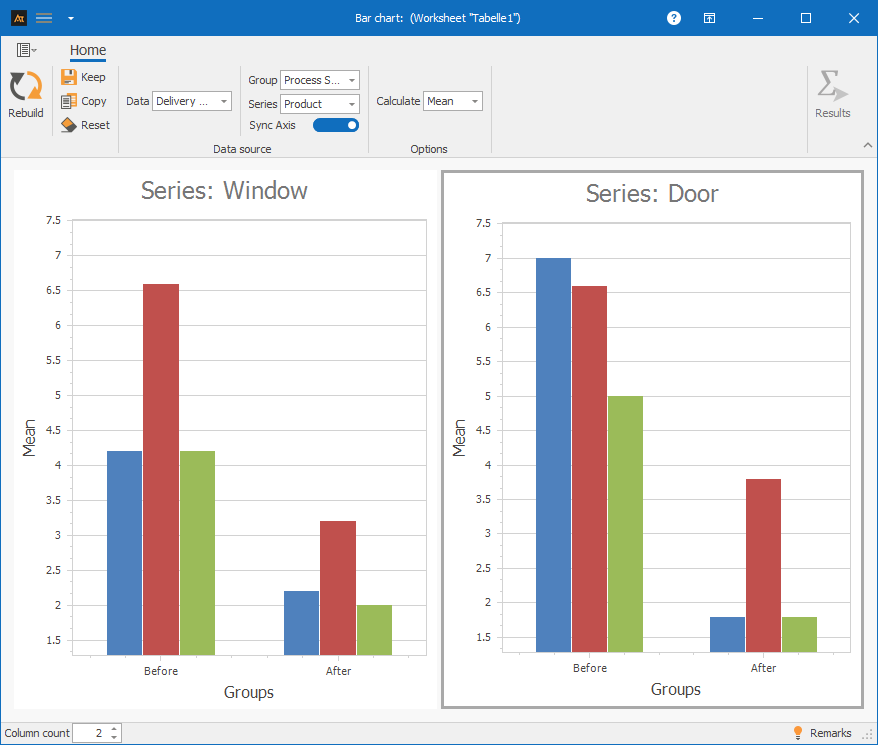The width and height of the screenshot is (878, 745).
Task: Expand the Group dropdown
Action: click(320, 80)
